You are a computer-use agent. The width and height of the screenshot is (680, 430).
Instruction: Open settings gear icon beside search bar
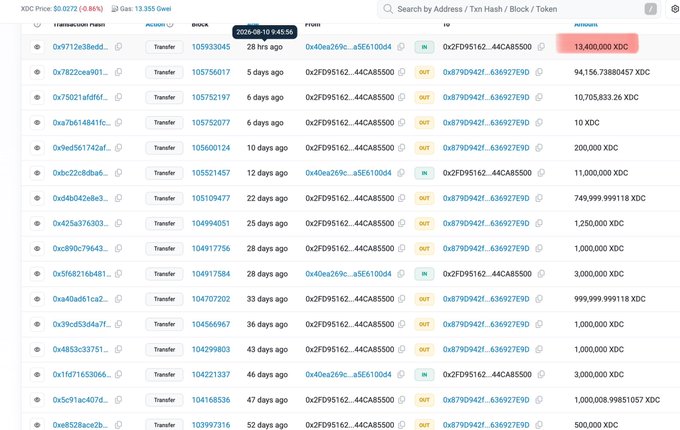[675, 9]
